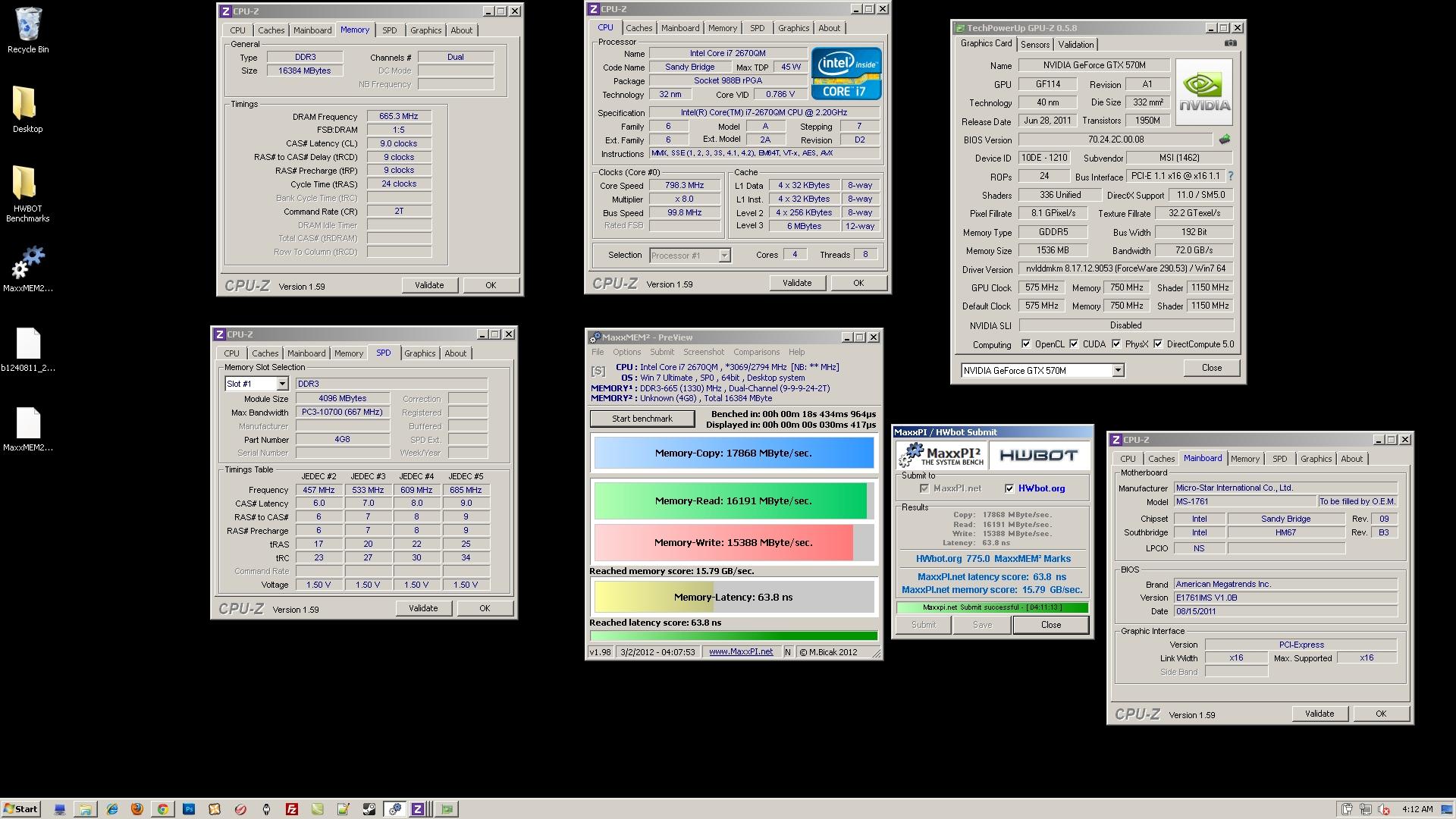Toggle the MaxxPI.net submit checkbox
The height and width of the screenshot is (819, 1456).
924,488
